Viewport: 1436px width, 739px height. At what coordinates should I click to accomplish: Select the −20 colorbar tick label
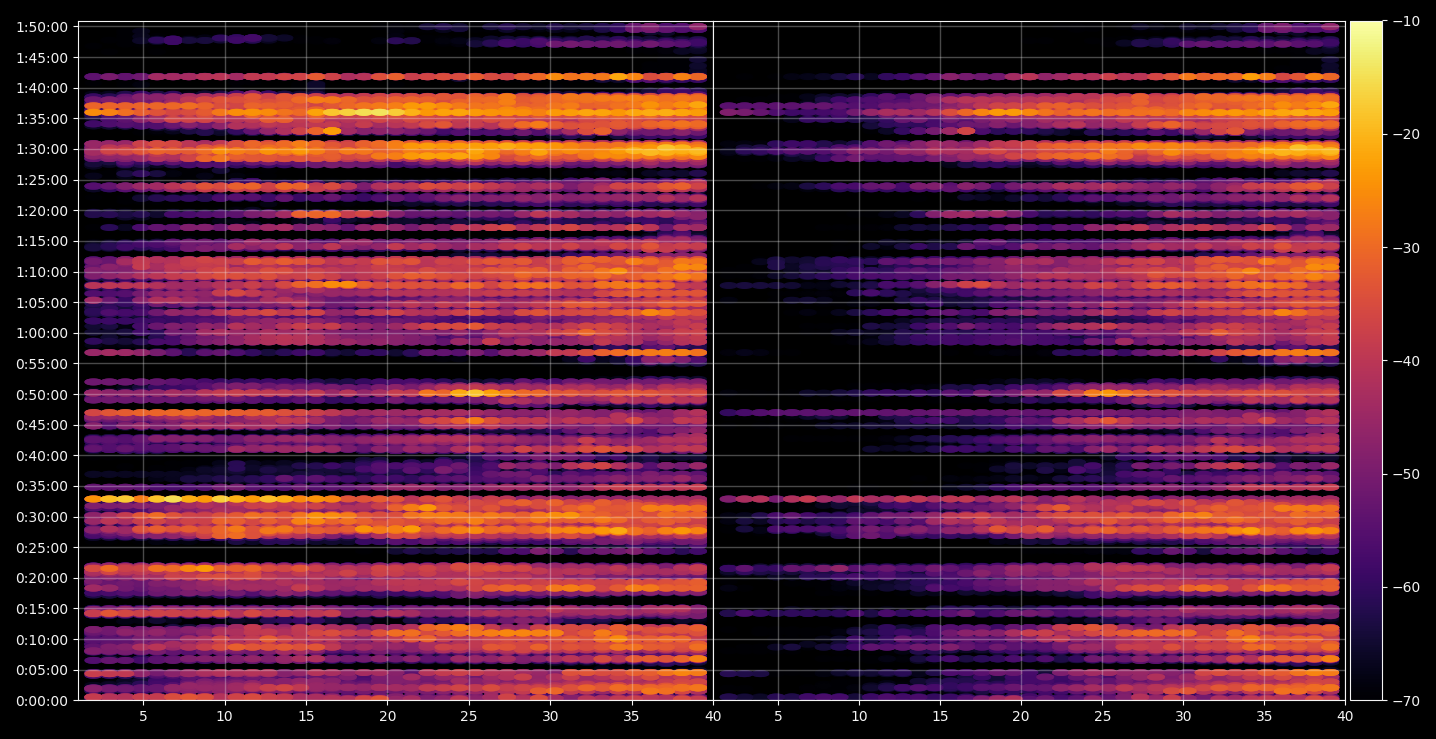[x=1405, y=135]
